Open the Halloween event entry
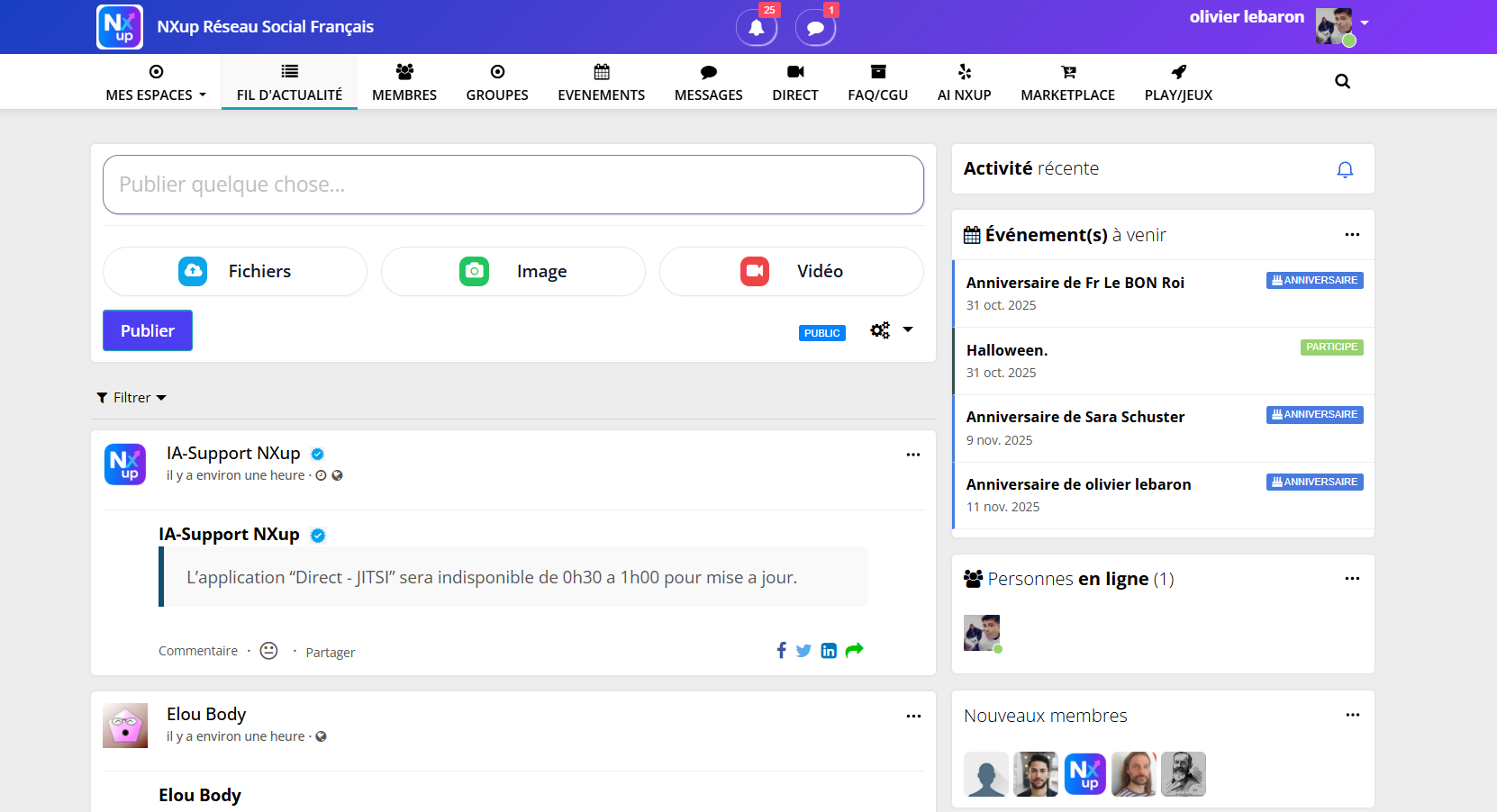The height and width of the screenshot is (812, 1497). pos(1007,350)
